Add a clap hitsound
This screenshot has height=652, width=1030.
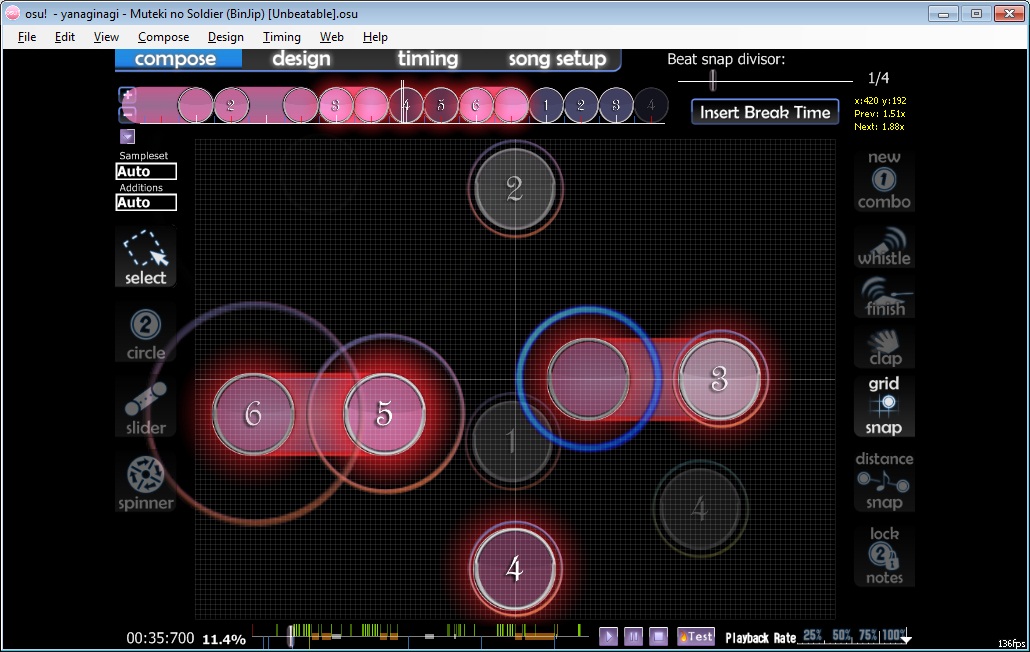tap(884, 347)
